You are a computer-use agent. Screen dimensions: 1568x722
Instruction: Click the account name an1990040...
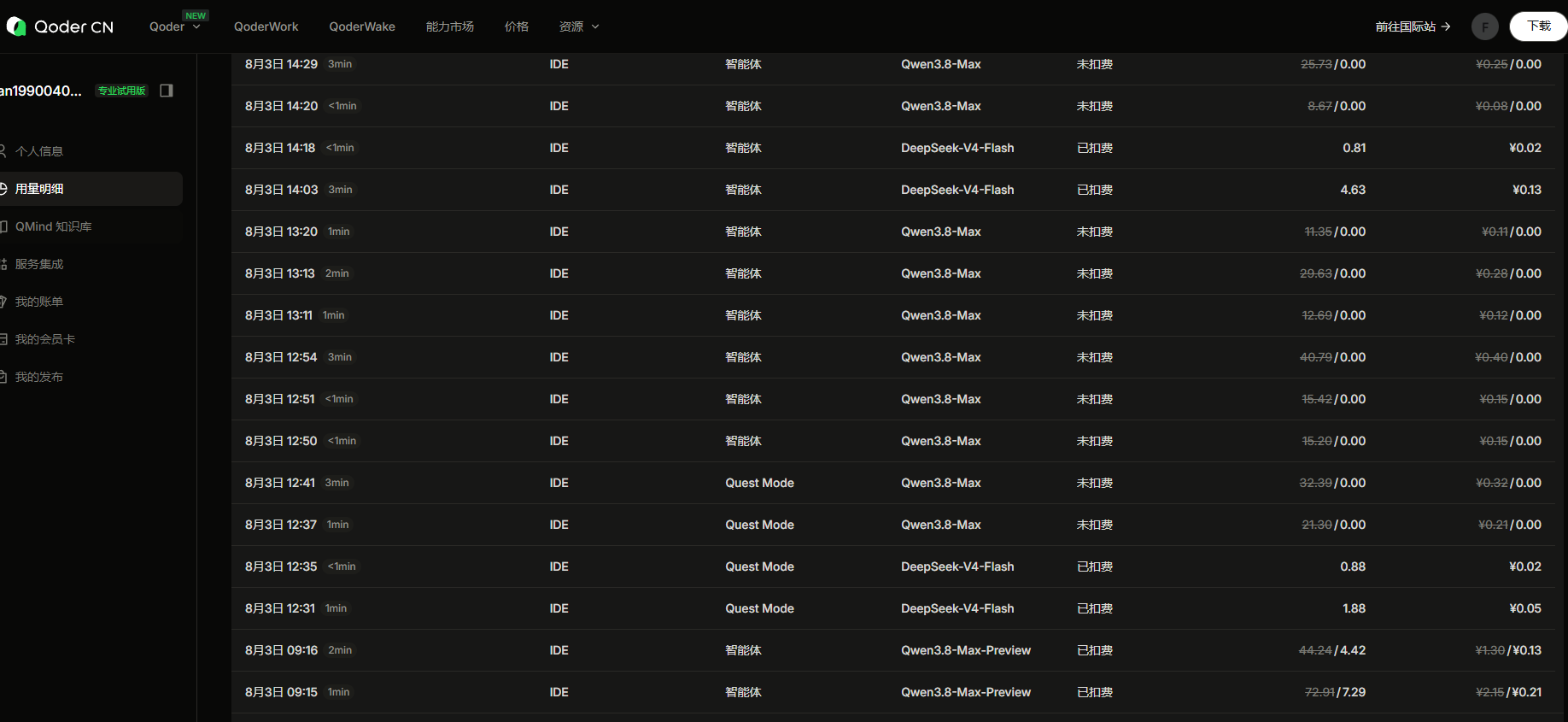pyautogui.click(x=41, y=91)
